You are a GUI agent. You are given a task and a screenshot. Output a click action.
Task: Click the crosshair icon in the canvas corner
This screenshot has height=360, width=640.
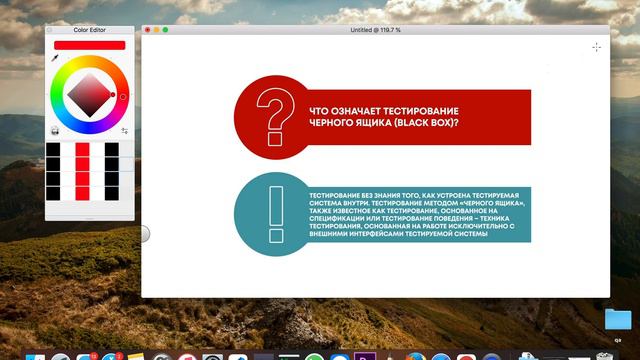pos(596,47)
